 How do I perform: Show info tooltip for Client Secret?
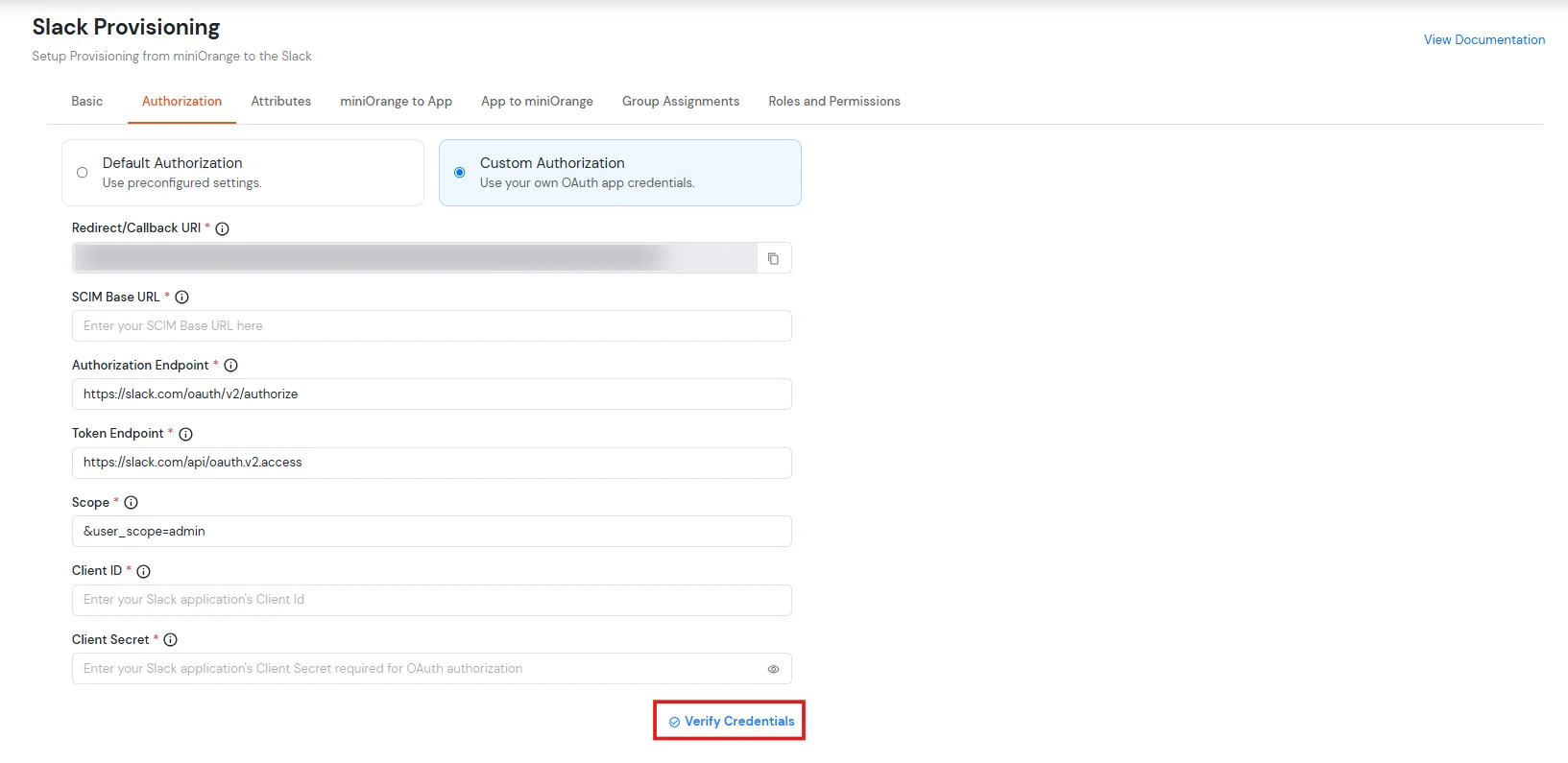point(171,640)
